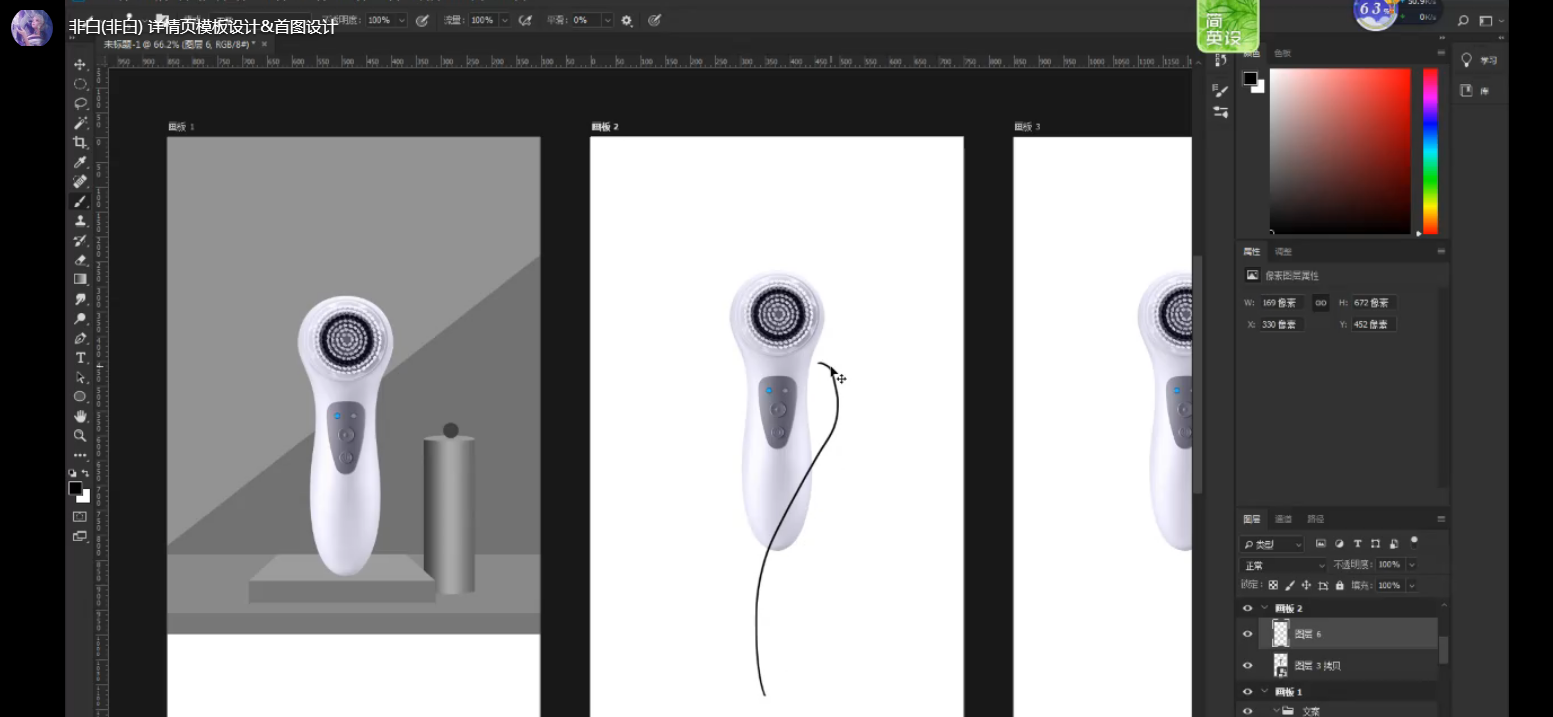Viewport: 1553px width, 717px height.
Task: Collapse the 画板 2 group
Action: (1264, 608)
